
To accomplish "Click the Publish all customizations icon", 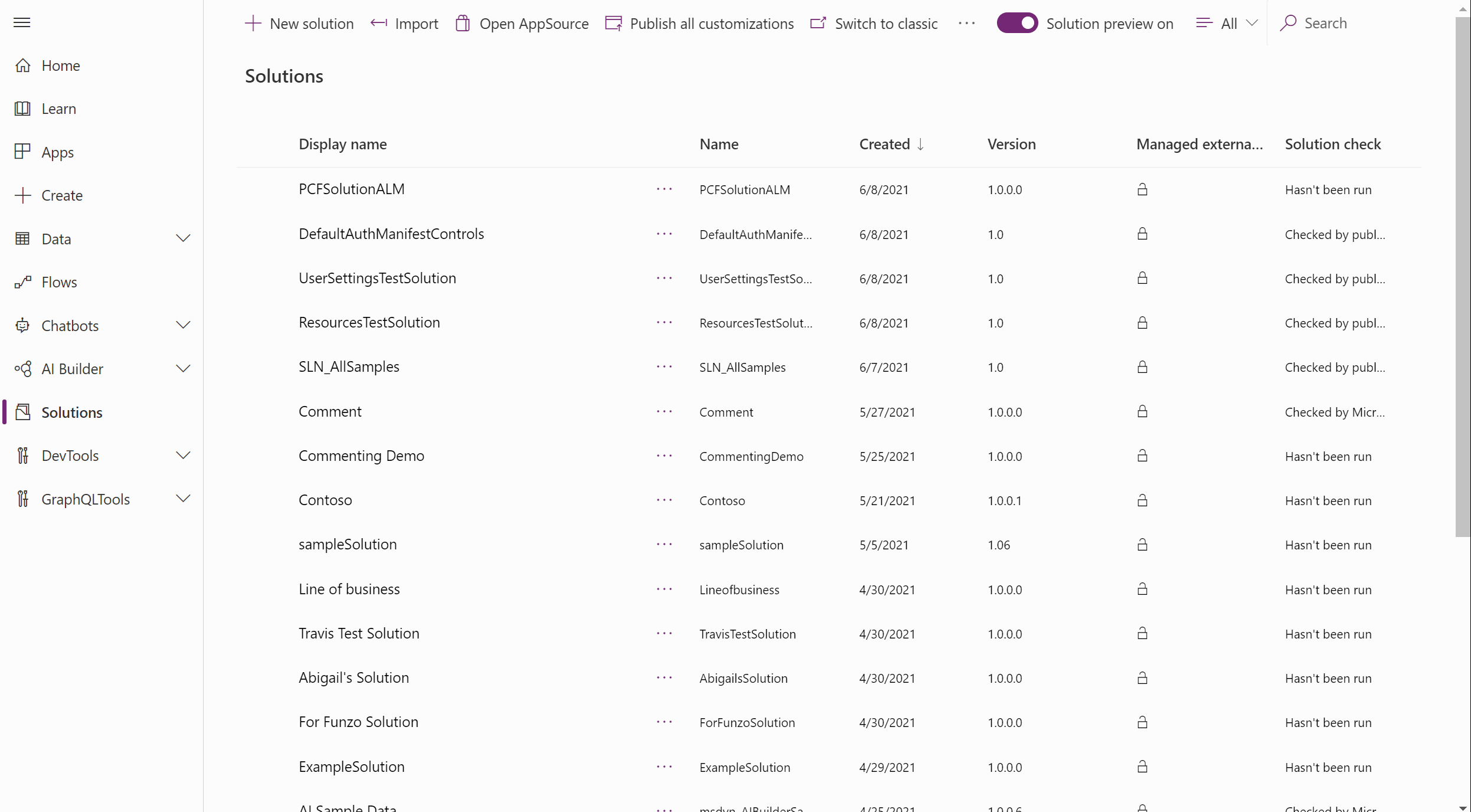I will [x=613, y=23].
